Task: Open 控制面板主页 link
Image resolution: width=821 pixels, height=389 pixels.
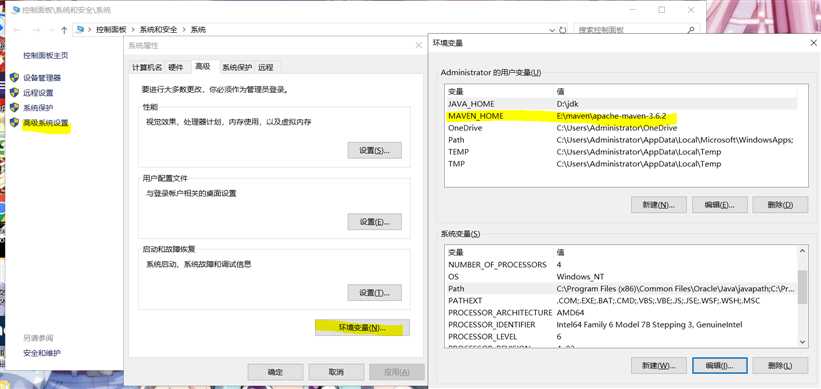Action: coord(46,55)
